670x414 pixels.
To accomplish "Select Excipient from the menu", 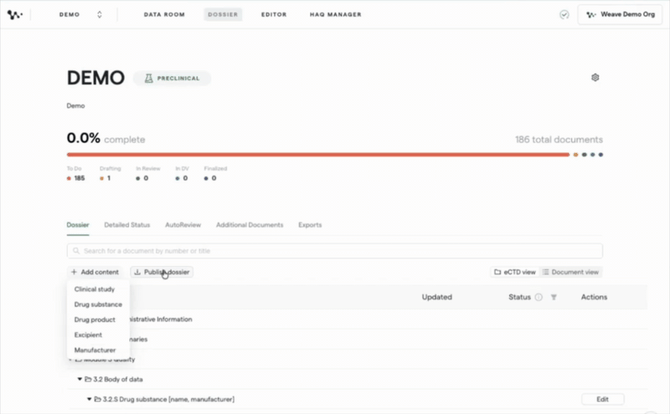I will coord(88,335).
